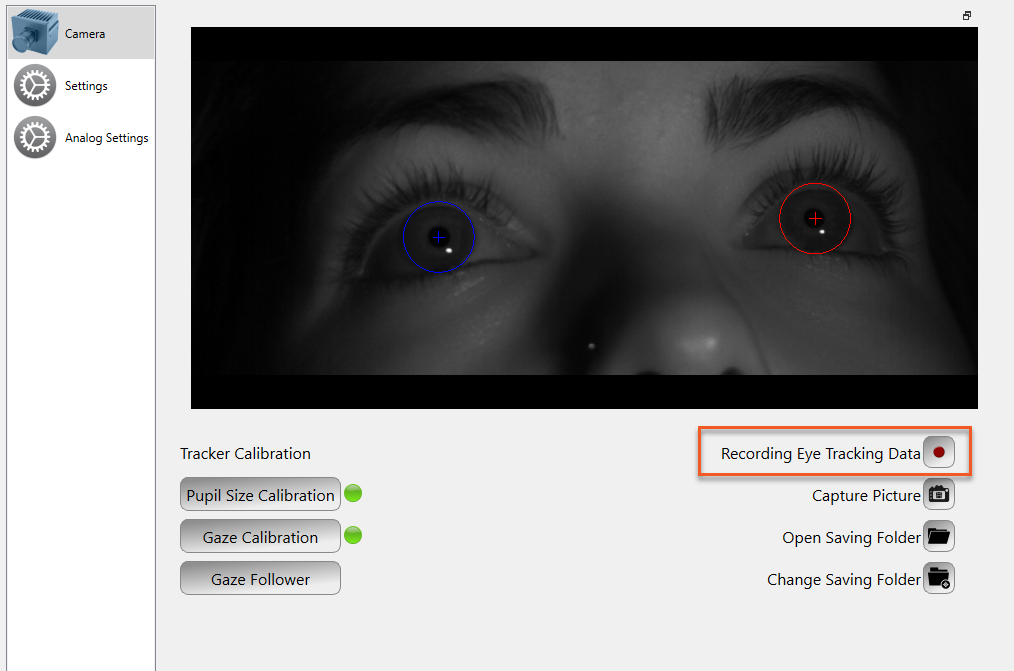Click the Capture Picture camera icon
The image size is (1014, 671).
pos(939,494)
